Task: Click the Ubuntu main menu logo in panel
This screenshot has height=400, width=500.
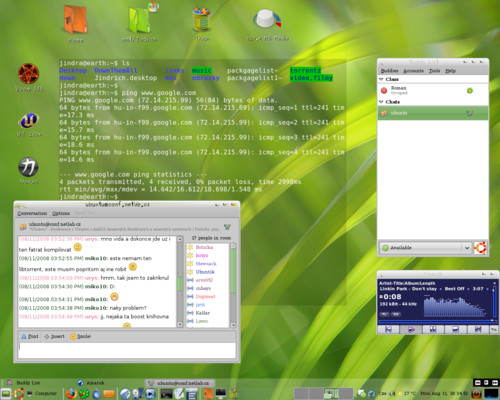Action: (x=18, y=394)
